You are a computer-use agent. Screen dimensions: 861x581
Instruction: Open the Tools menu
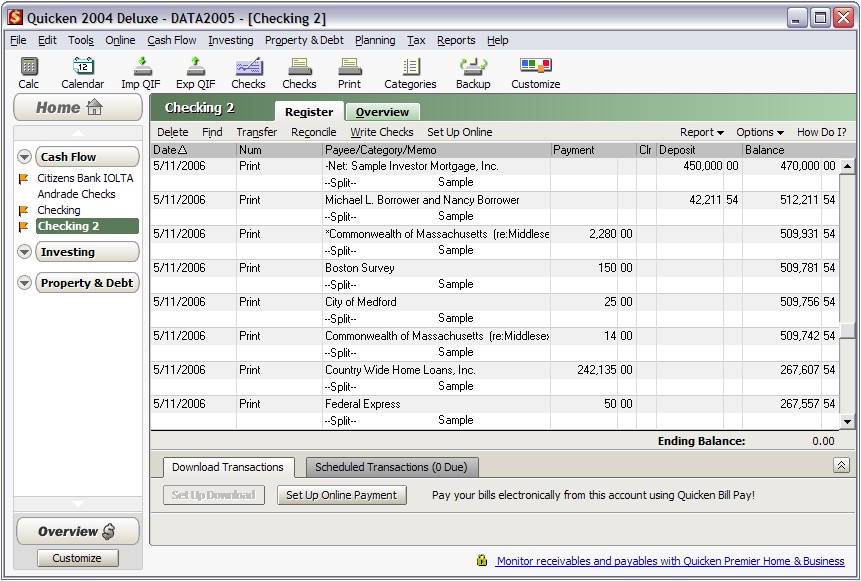(81, 40)
